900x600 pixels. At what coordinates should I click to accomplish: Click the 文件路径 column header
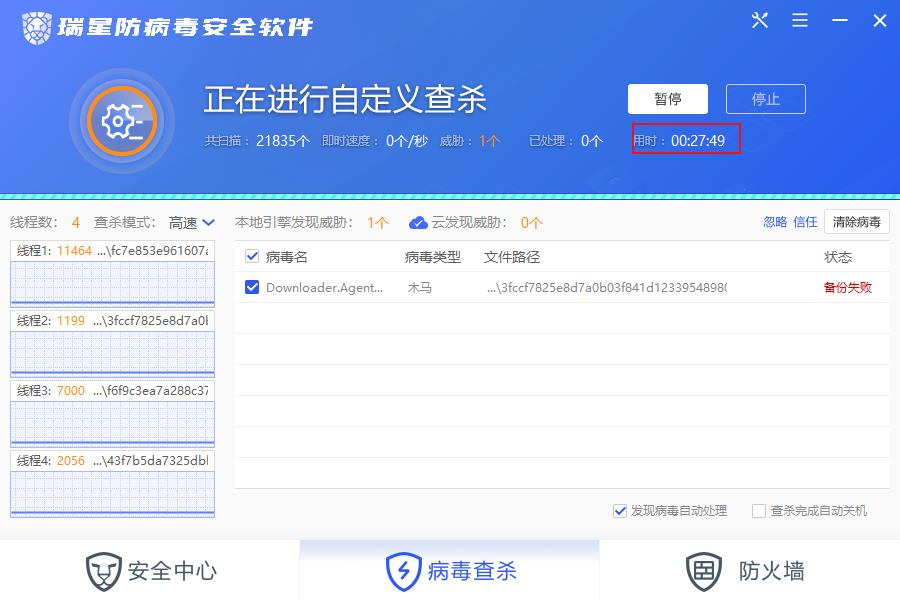click(x=512, y=257)
